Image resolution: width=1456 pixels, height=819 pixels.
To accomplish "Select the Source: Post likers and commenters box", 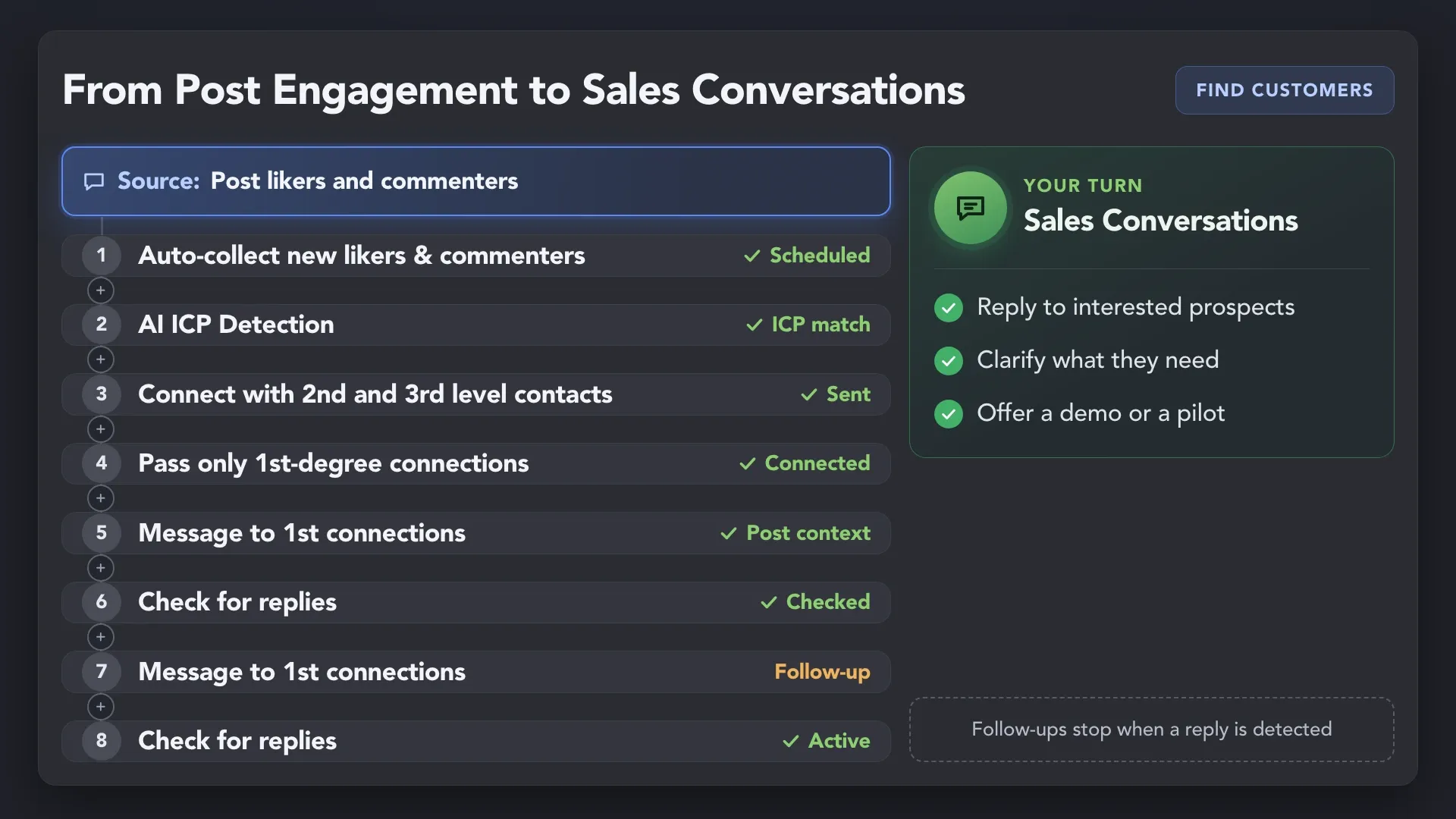I will click(476, 181).
